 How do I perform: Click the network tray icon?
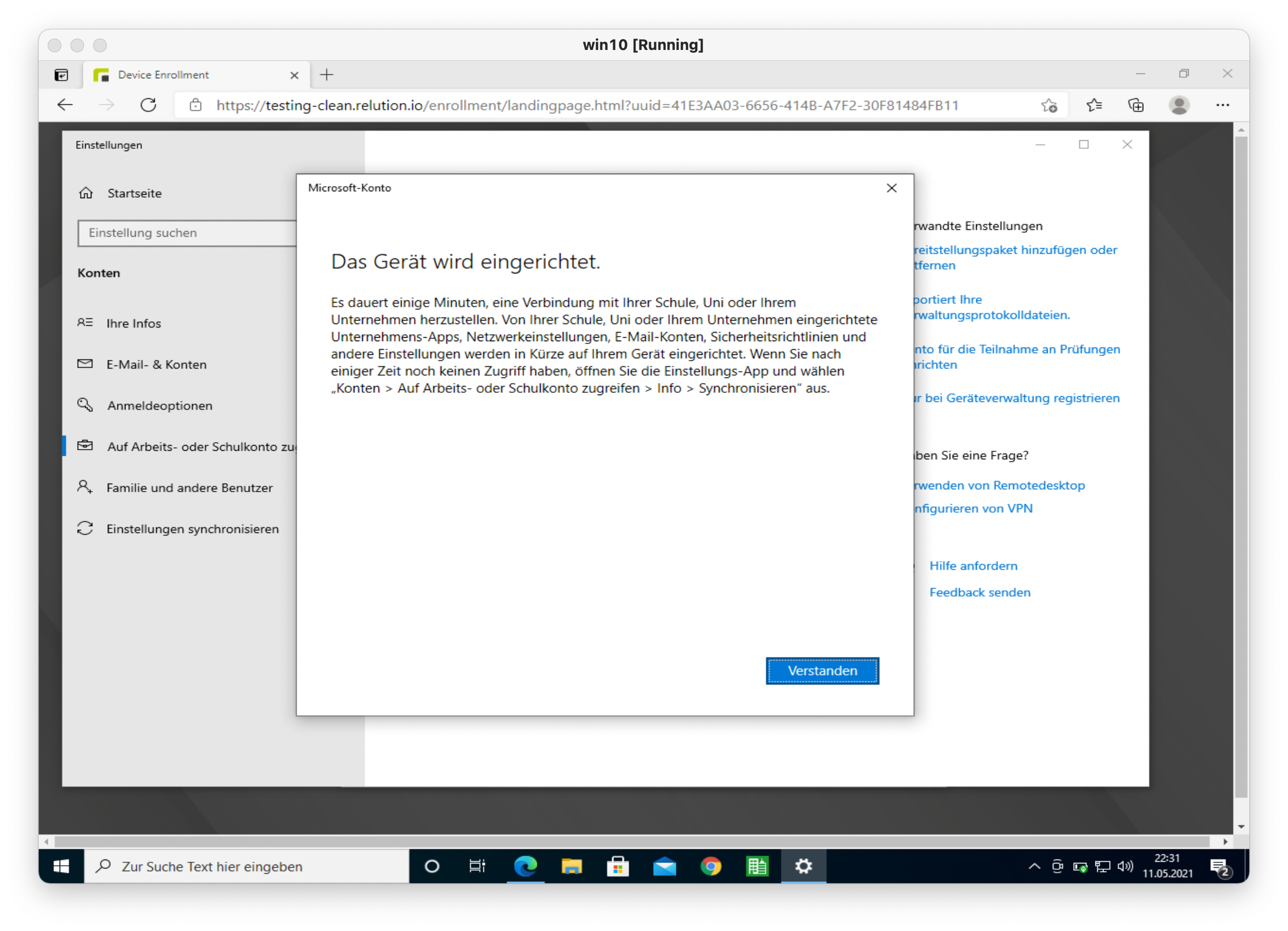pos(1102,866)
